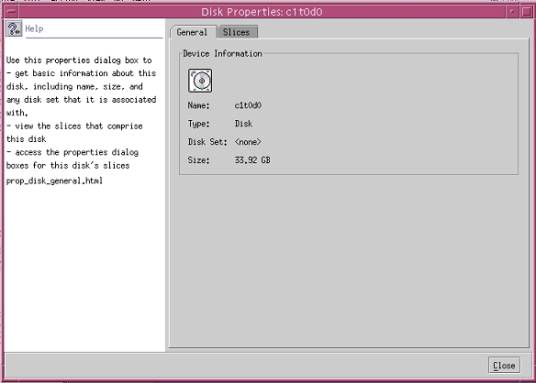Open the window menu button in title bar
Image resolution: width=536 pixels, height=383 pixels.
pos(10,12)
